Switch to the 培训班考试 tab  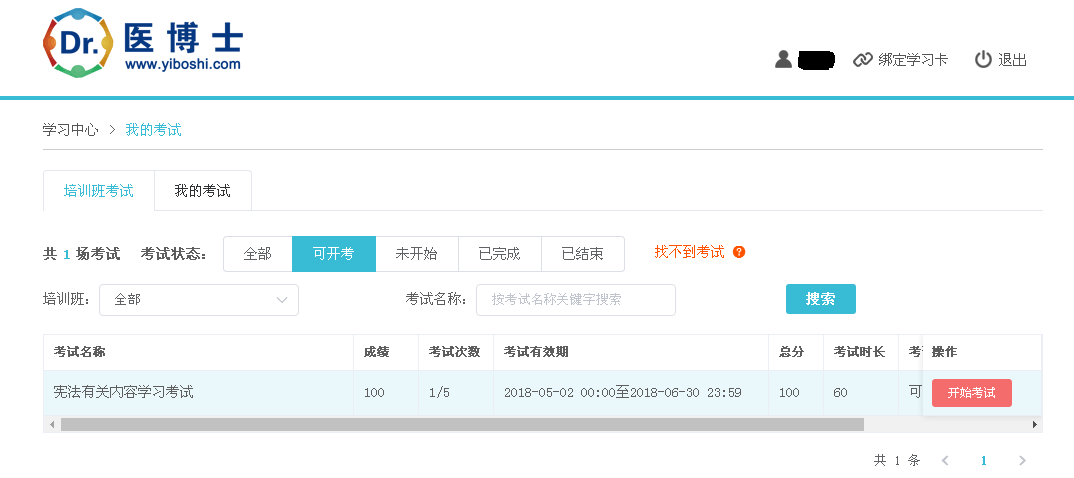(x=99, y=190)
